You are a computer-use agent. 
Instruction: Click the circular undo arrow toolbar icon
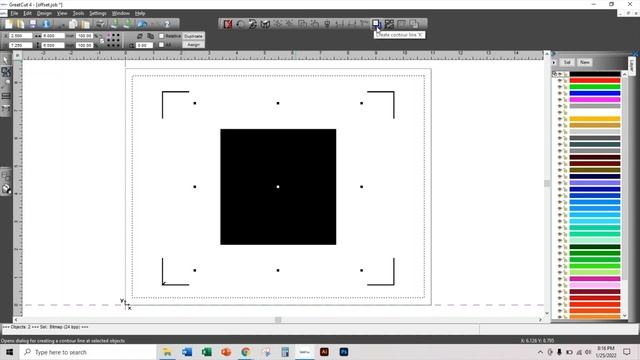coord(240,24)
